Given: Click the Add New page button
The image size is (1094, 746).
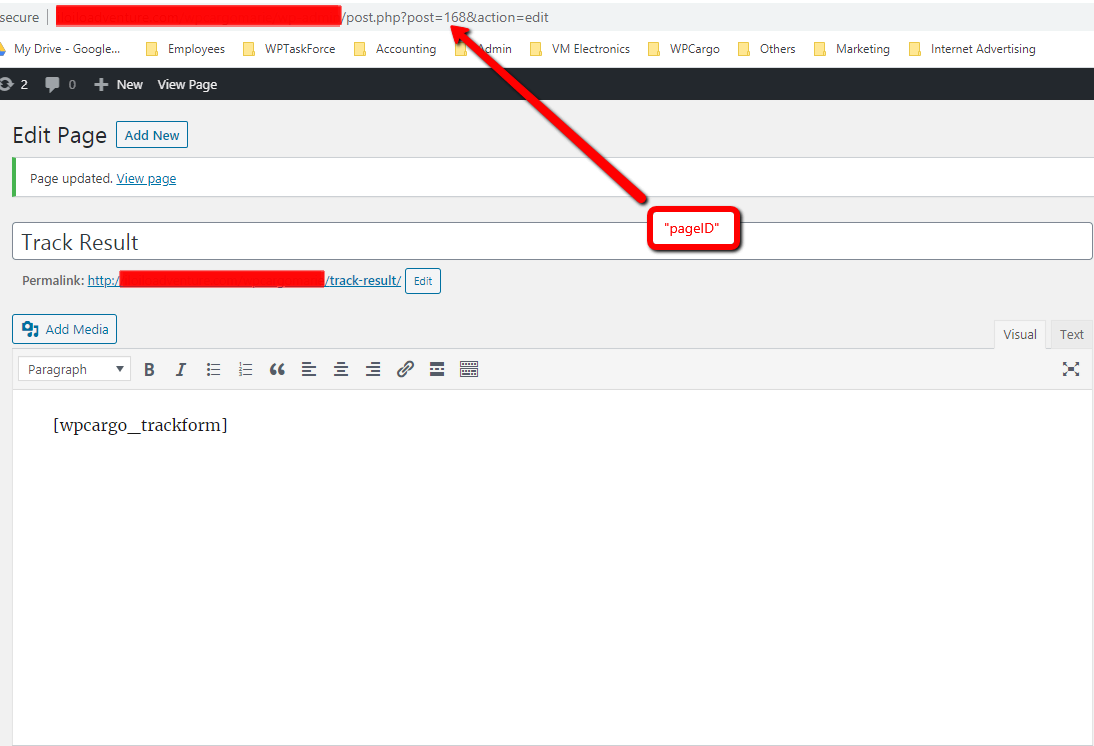Looking at the screenshot, I should point(152,136).
